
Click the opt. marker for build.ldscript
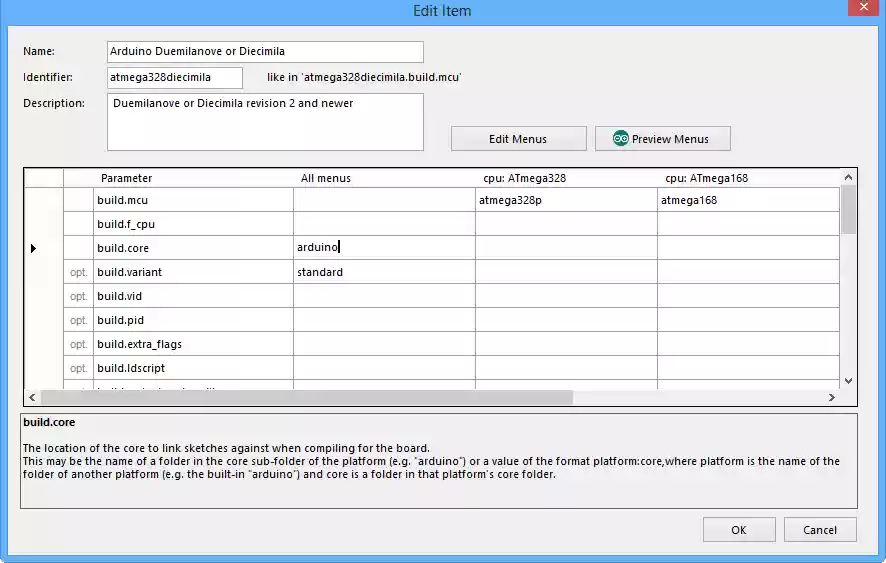click(x=79, y=369)
